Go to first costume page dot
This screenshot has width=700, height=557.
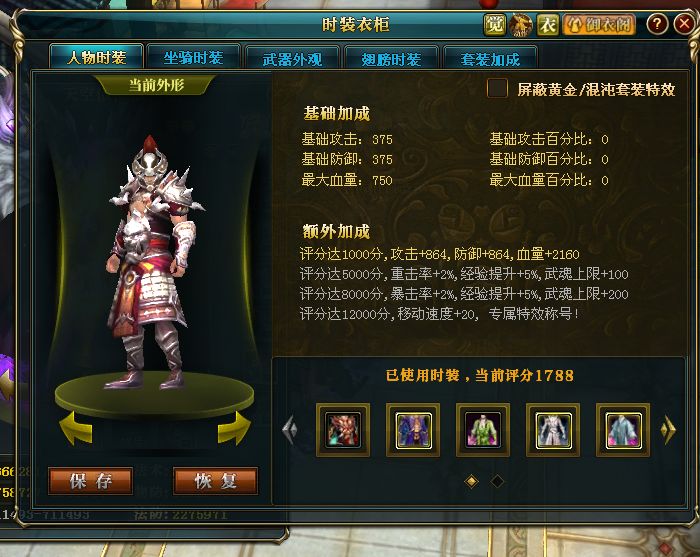point(471,481)
